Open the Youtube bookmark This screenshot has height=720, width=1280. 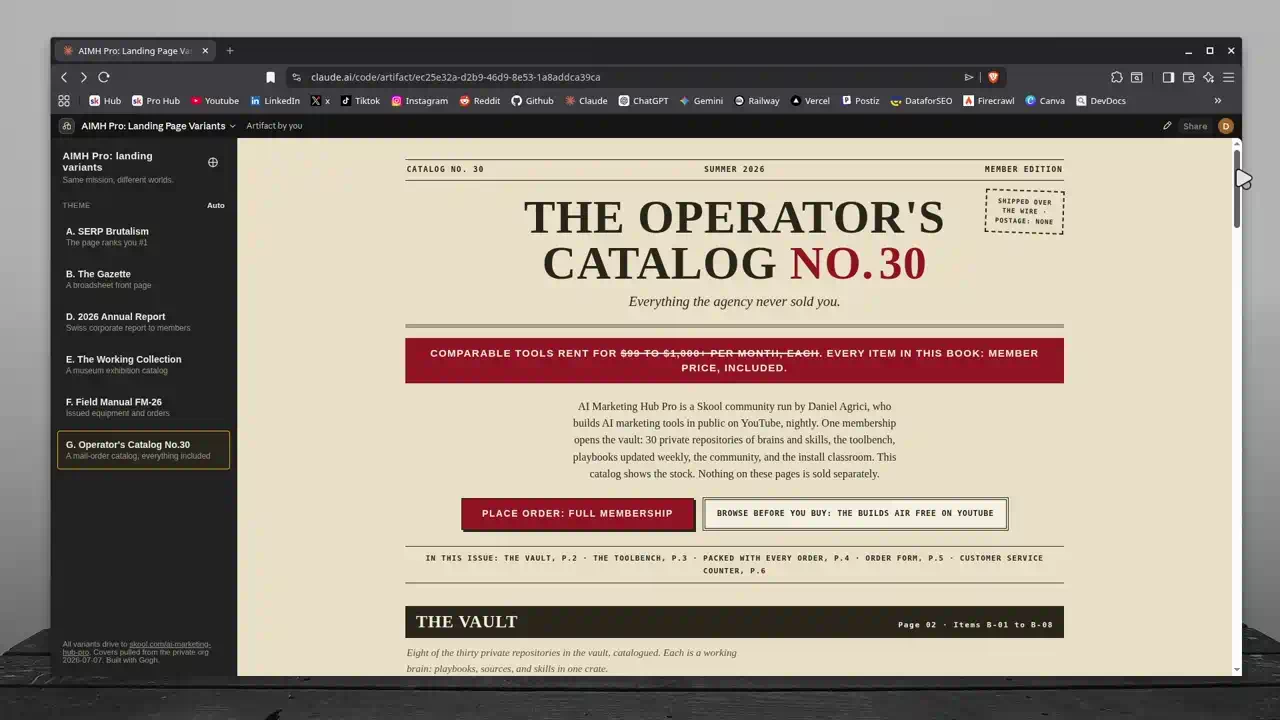pos(215,101)
